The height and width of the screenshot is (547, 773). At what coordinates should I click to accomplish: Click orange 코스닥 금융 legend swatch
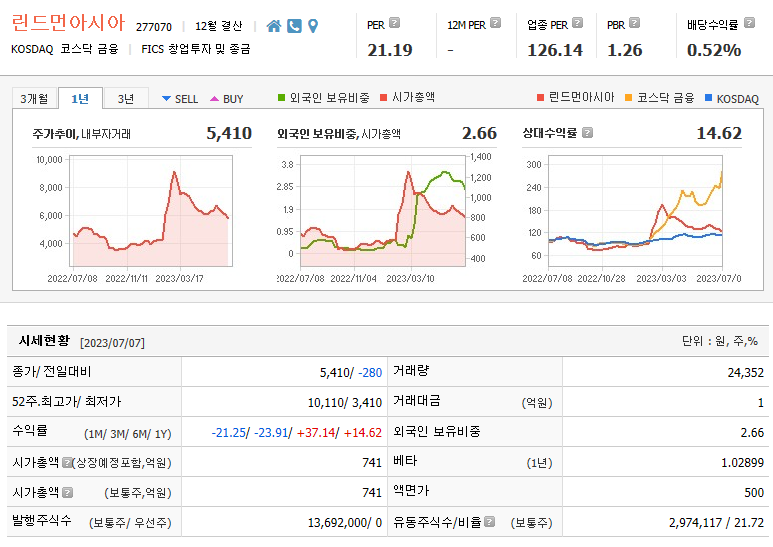[628, 98]
